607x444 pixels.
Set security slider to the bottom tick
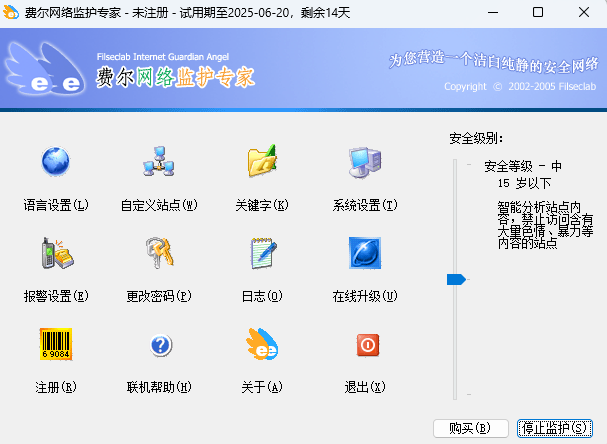tap(469, 394)
